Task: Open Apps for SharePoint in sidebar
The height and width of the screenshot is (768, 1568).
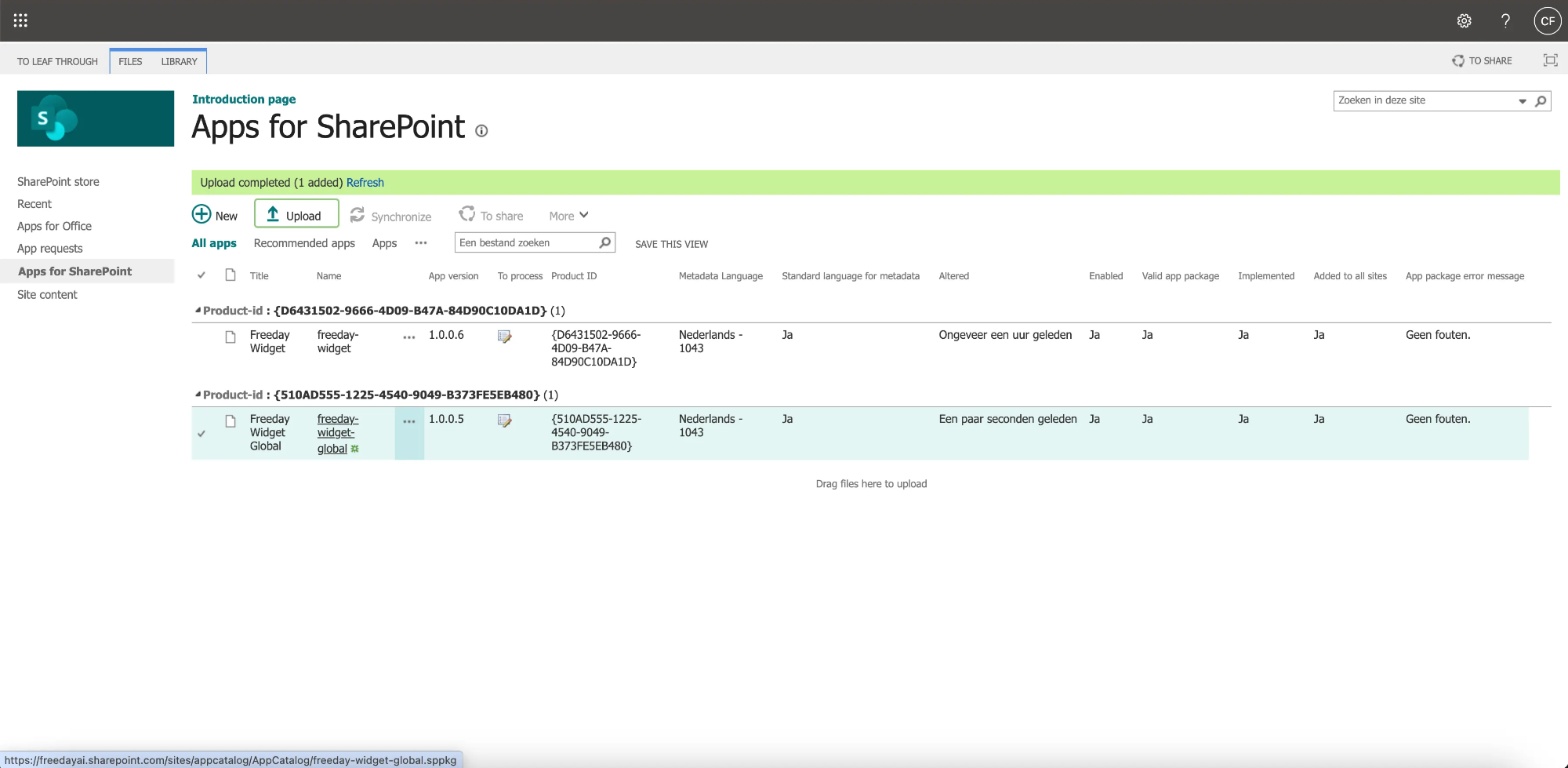Action: tap(74, 271)
